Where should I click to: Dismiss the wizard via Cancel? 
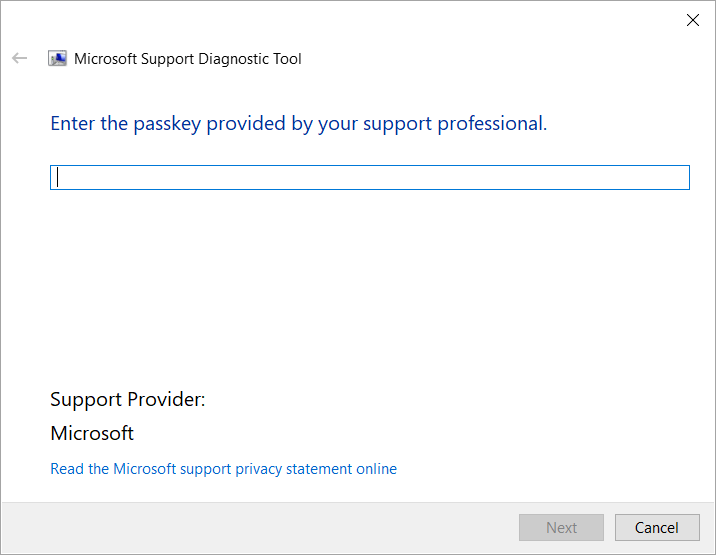point(657,528)
